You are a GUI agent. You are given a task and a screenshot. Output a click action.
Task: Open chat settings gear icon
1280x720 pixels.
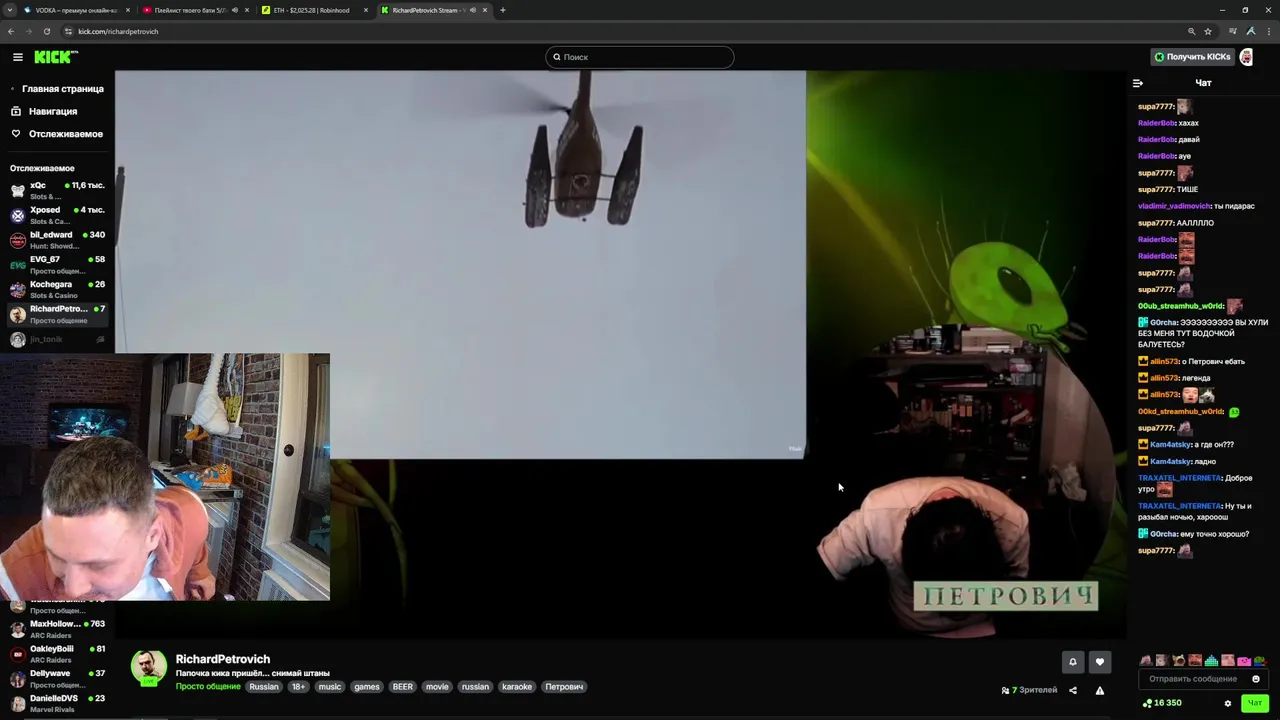pyautogui.click(x=1228, y=703)
